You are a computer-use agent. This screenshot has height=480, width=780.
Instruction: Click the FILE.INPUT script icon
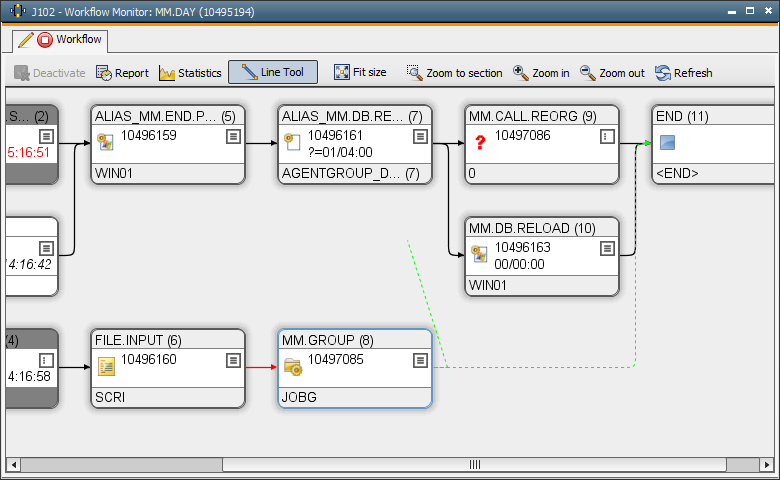click(x=106, y=367)
